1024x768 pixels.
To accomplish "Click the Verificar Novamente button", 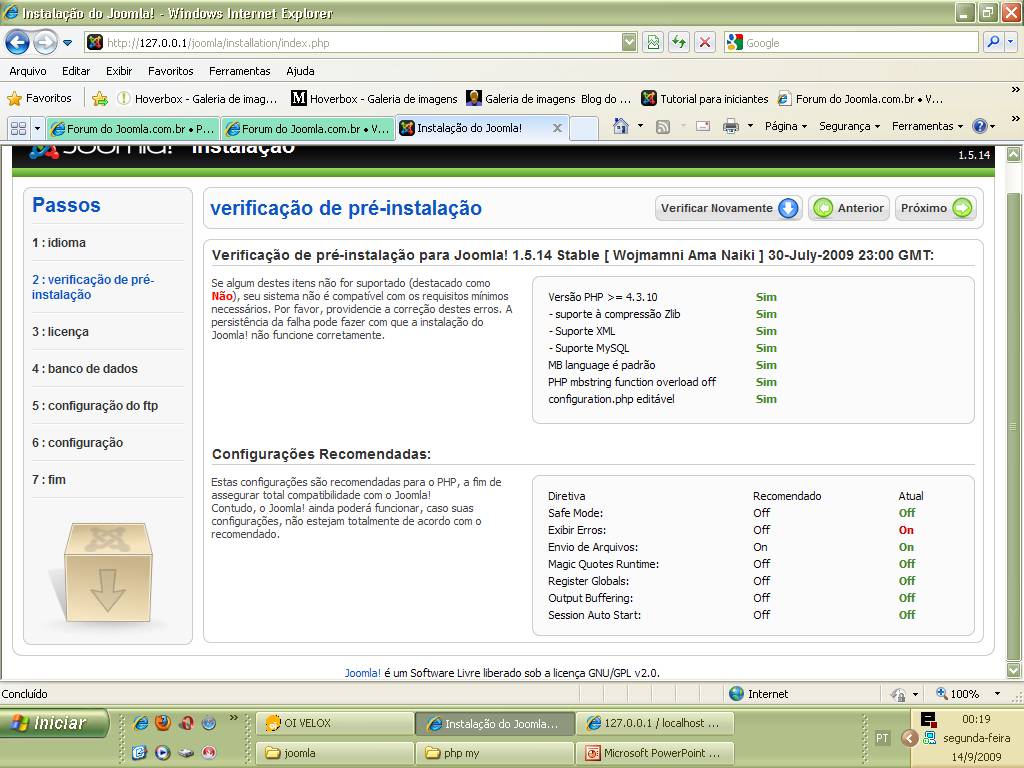I will (728, 208).
